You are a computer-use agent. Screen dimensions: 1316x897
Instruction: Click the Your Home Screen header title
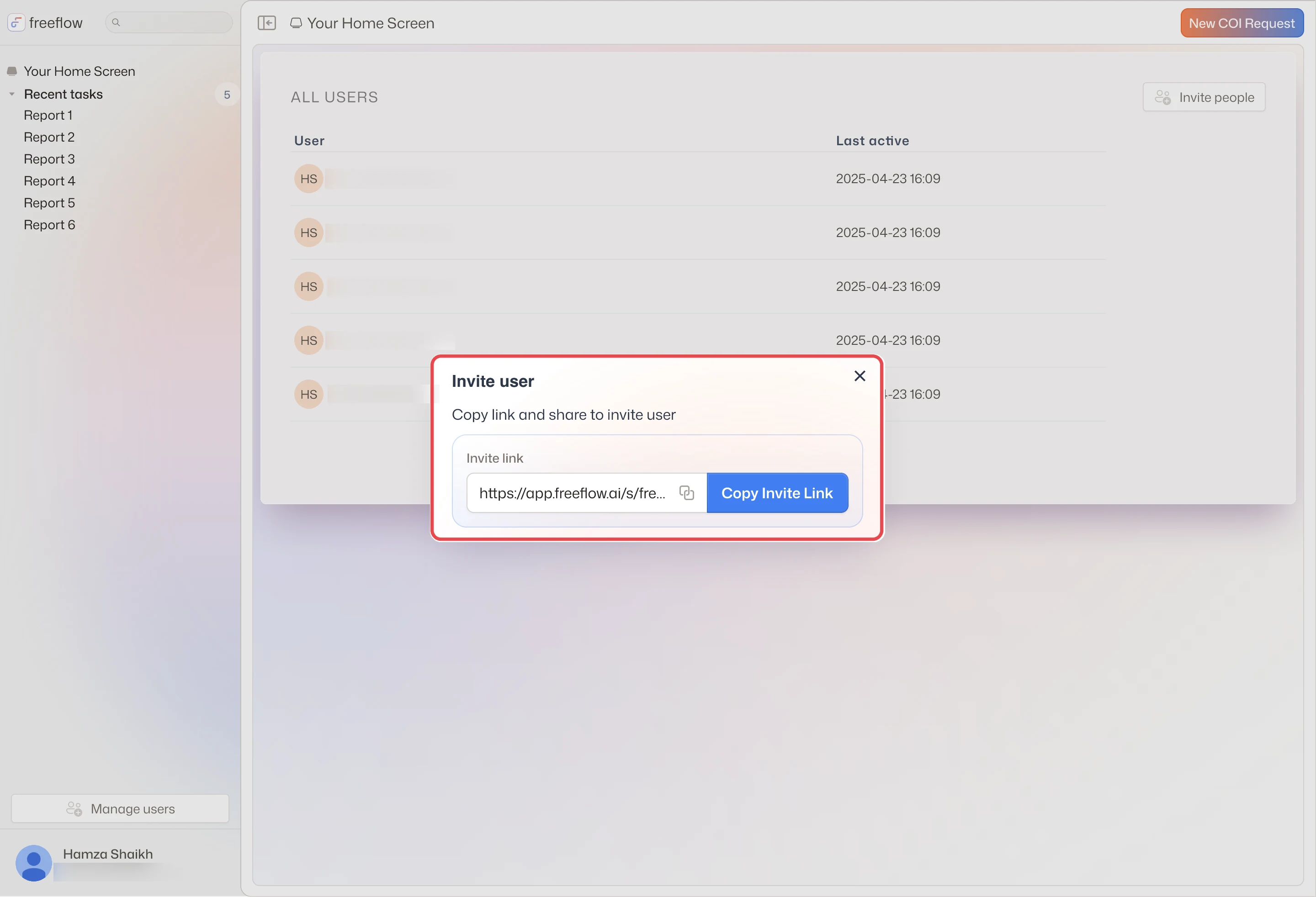pyautogui.click(x=370, y=23)
